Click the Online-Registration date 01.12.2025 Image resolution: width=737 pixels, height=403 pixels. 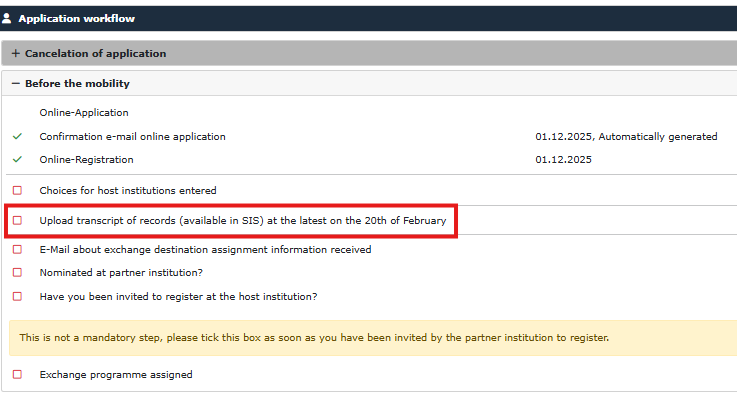pyautogui.click(x=564, y=160)
